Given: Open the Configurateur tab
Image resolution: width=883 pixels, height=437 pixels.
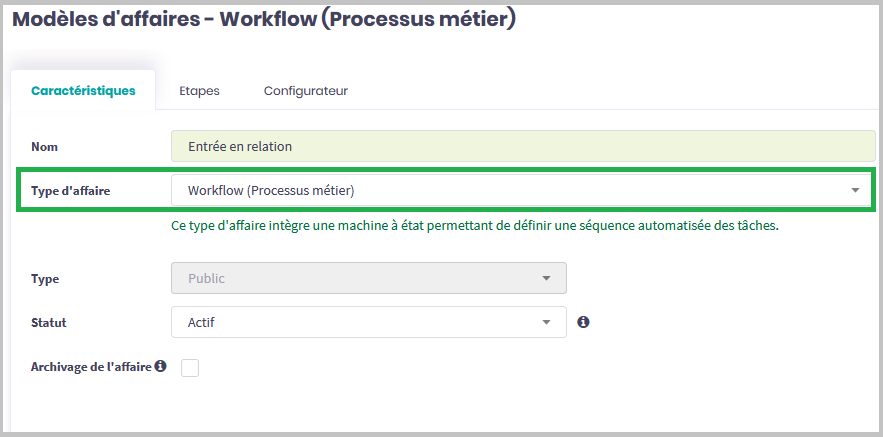Looking at the screenshot, I should pos(305,91).
